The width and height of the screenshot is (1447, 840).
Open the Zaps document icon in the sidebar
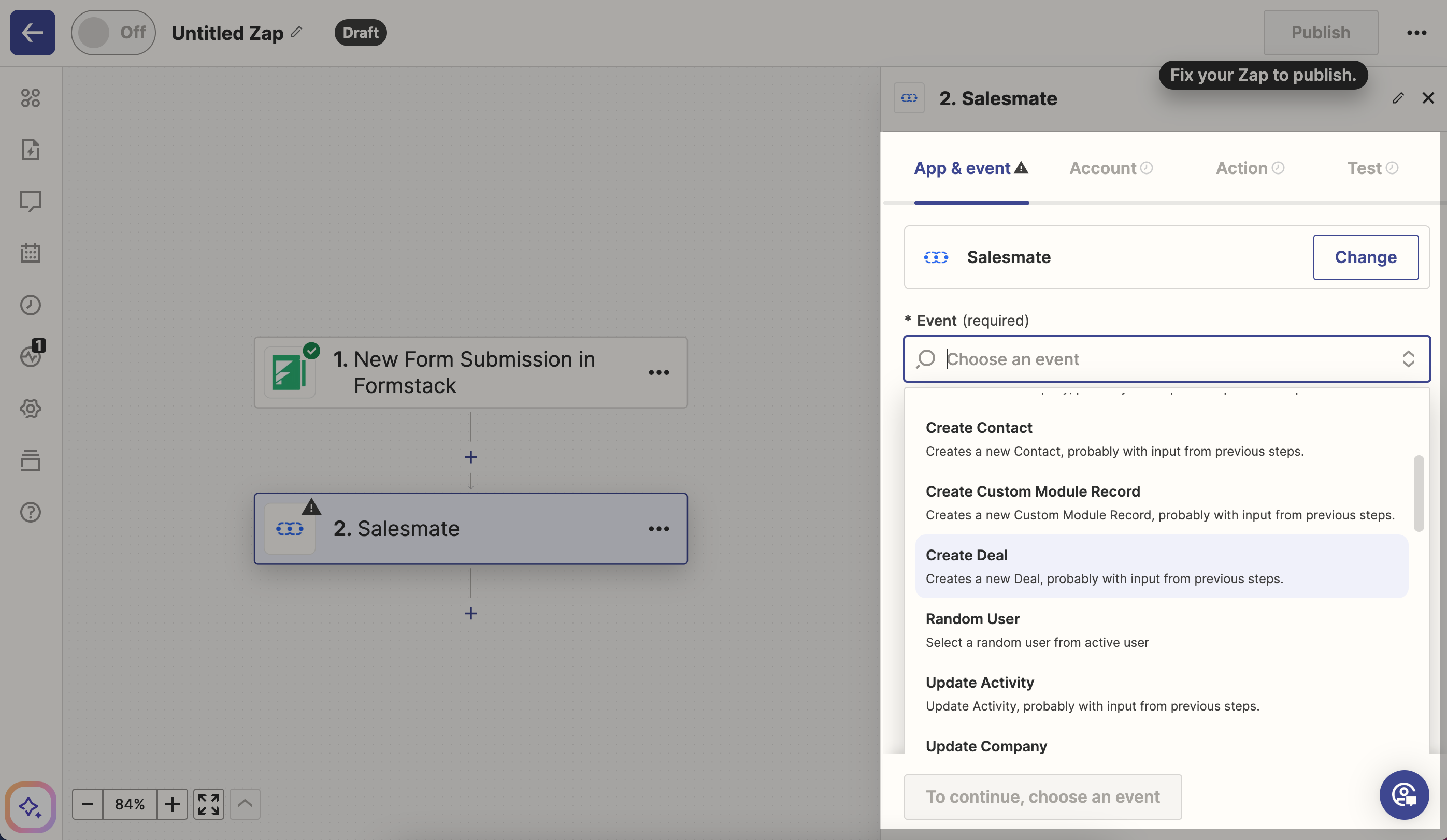tap(31, 149)
